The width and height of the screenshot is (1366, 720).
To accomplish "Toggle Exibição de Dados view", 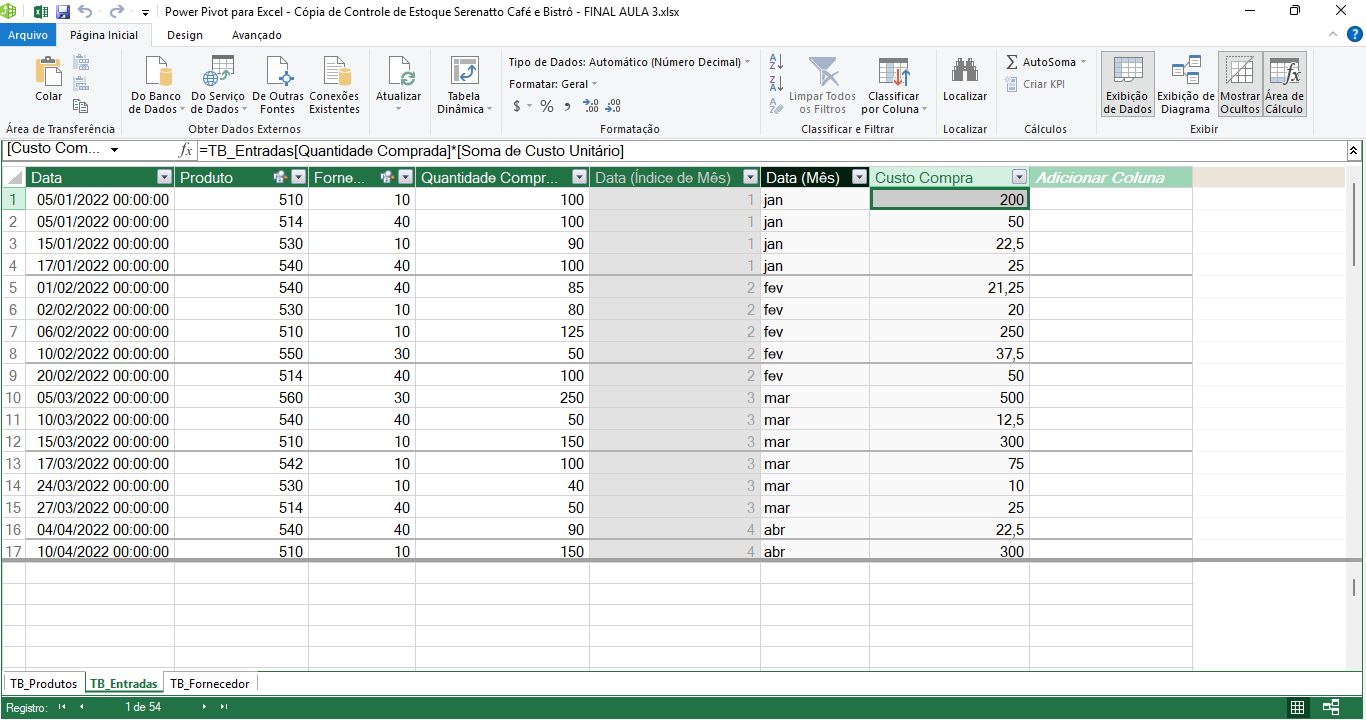I will click(x=1128, y=85).
